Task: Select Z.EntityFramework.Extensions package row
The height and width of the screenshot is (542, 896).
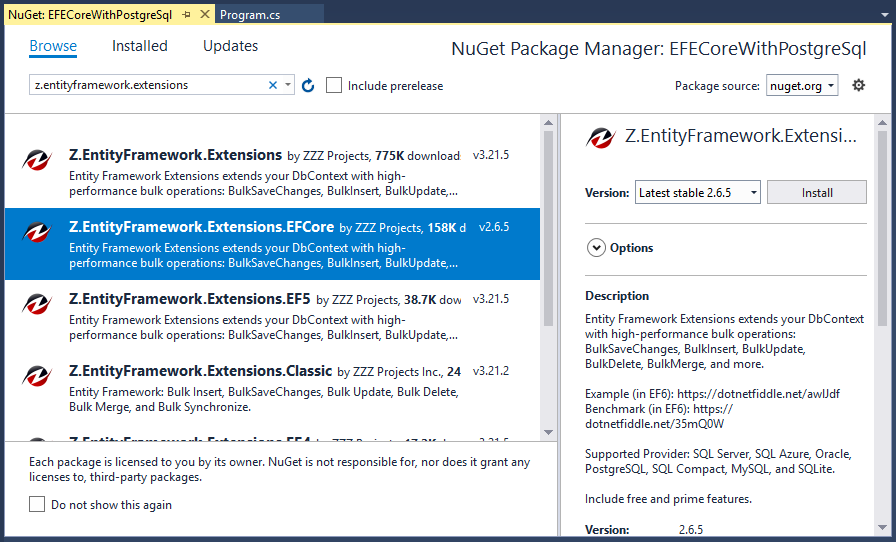Action: (x=272, y=172)
